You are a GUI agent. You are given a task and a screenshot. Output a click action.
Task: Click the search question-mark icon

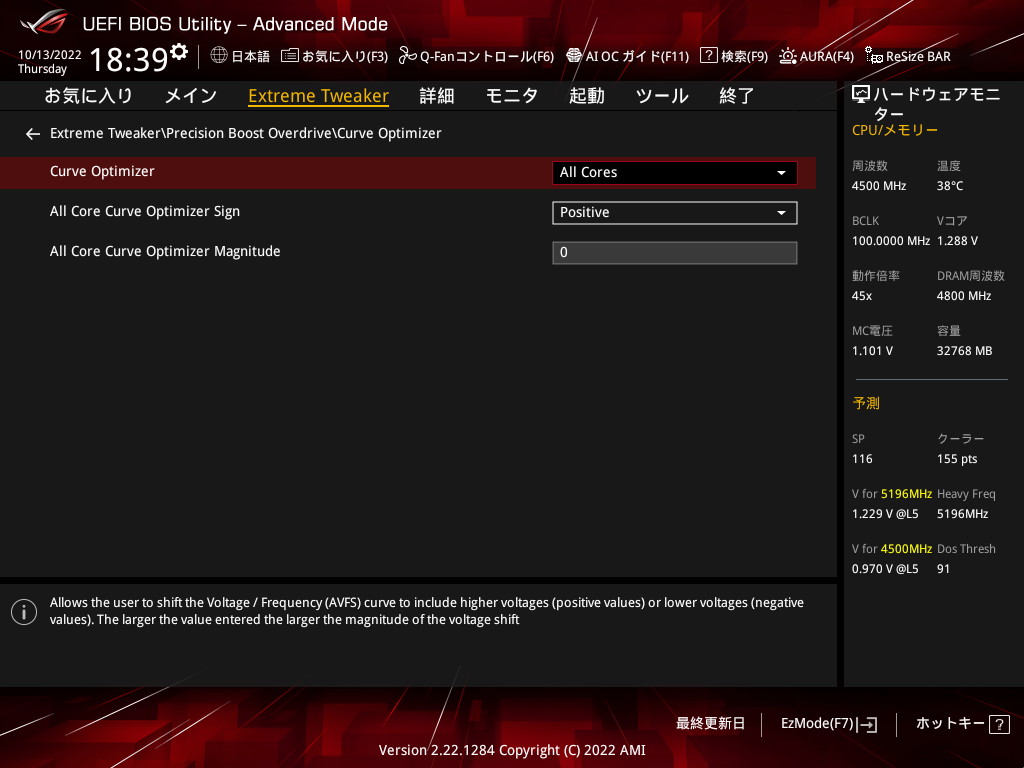tap(709, 56)
